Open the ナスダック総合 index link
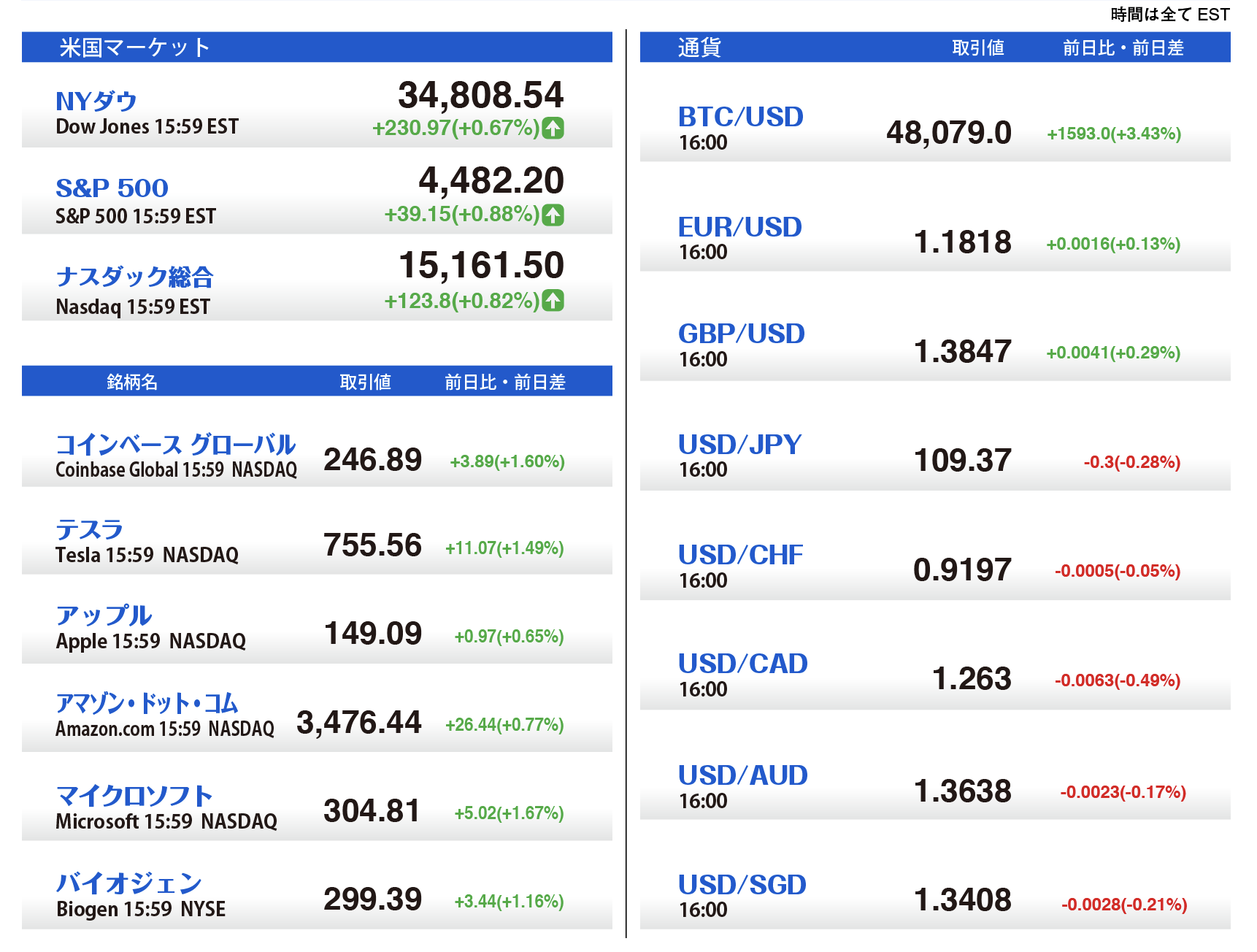This screenshot has height=952, width=1257. tap(134, 277)
